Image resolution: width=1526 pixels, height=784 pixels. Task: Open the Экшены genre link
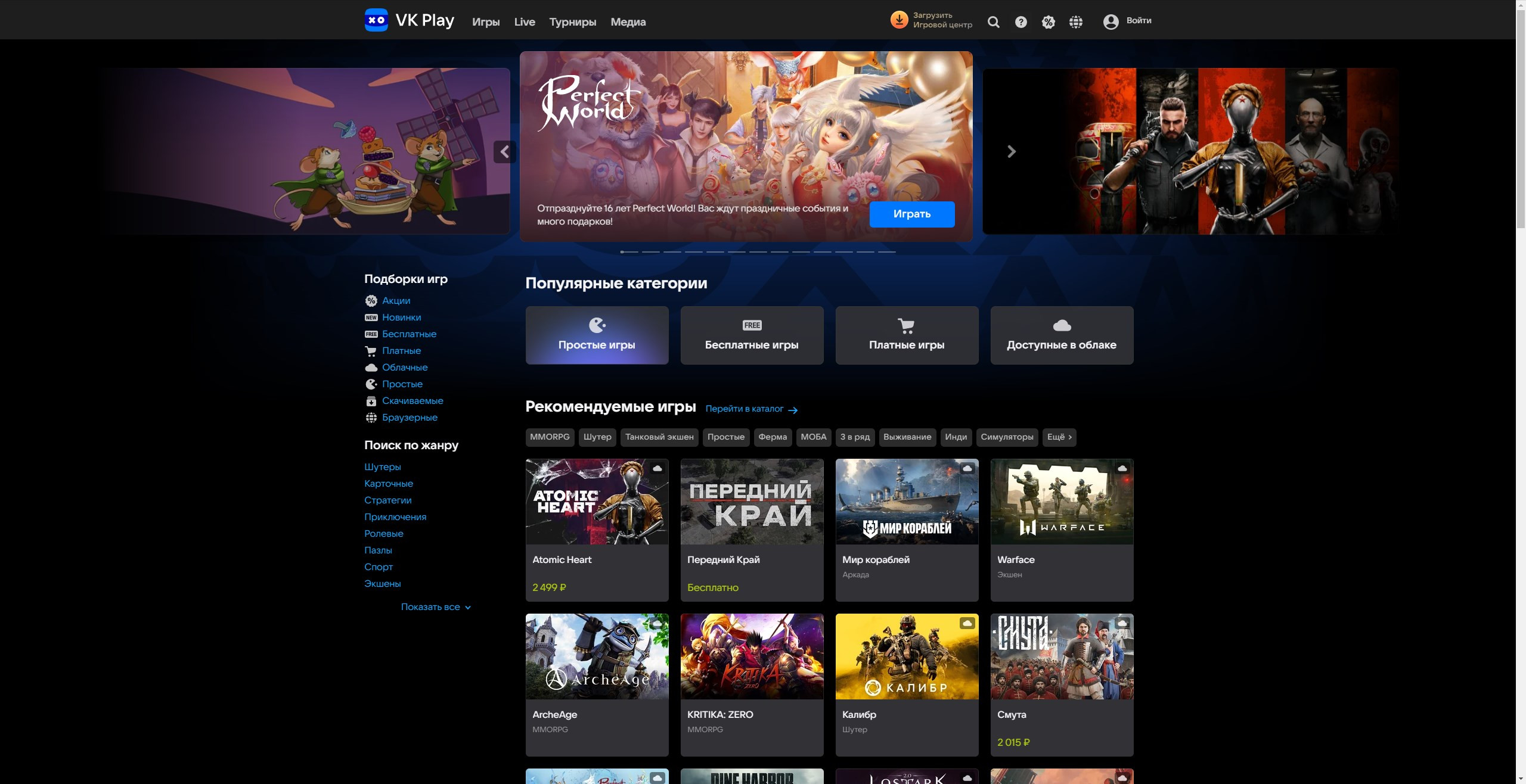(x=383, y=584)
